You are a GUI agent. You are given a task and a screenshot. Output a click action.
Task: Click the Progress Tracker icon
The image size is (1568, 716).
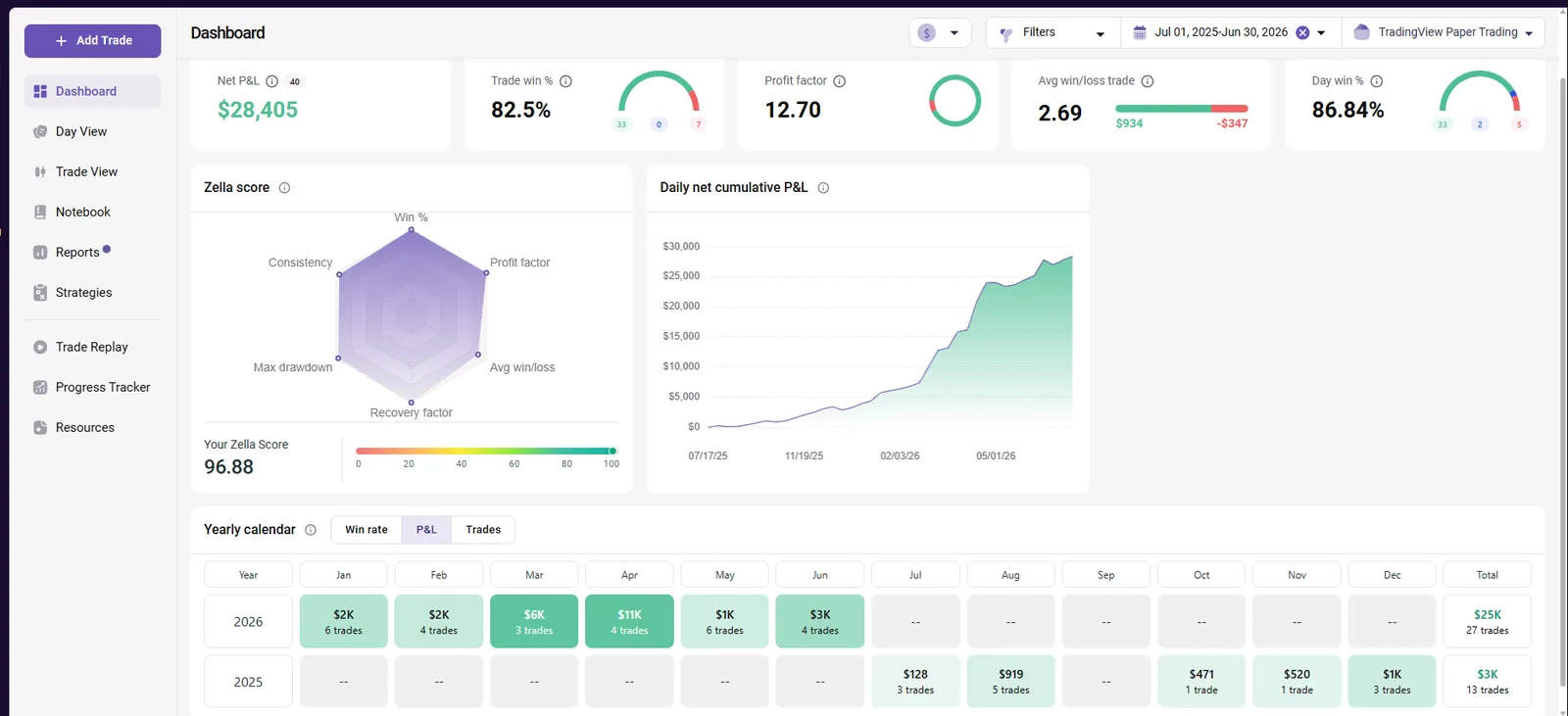point(40,387)
